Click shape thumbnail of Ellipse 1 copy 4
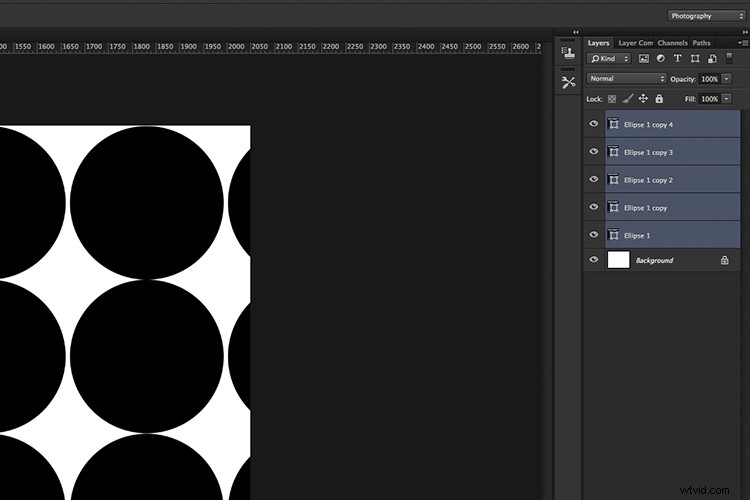This screenshot has height=500, width=750. (613, 124)
